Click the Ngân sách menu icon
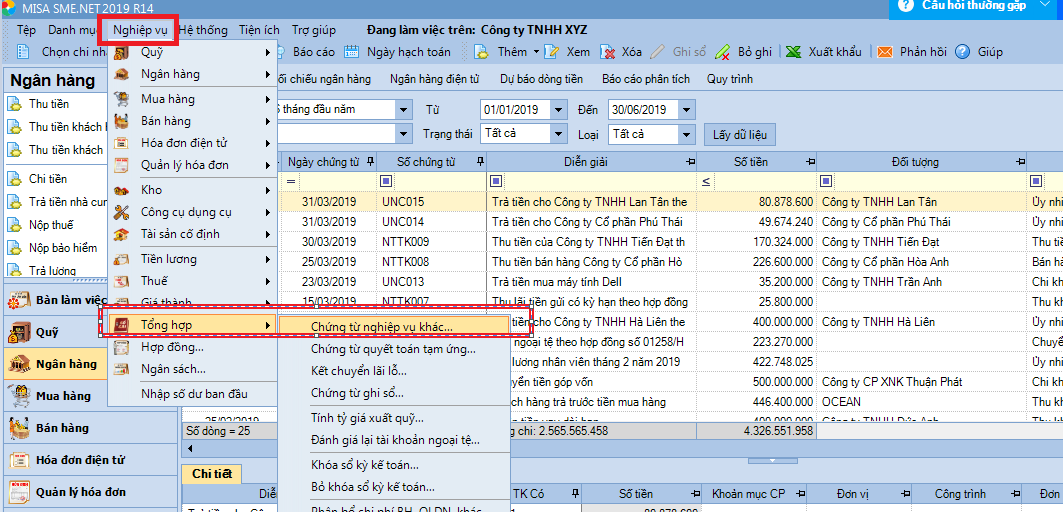The width and height of the screenshot is (1063, 512). point(121,369)
